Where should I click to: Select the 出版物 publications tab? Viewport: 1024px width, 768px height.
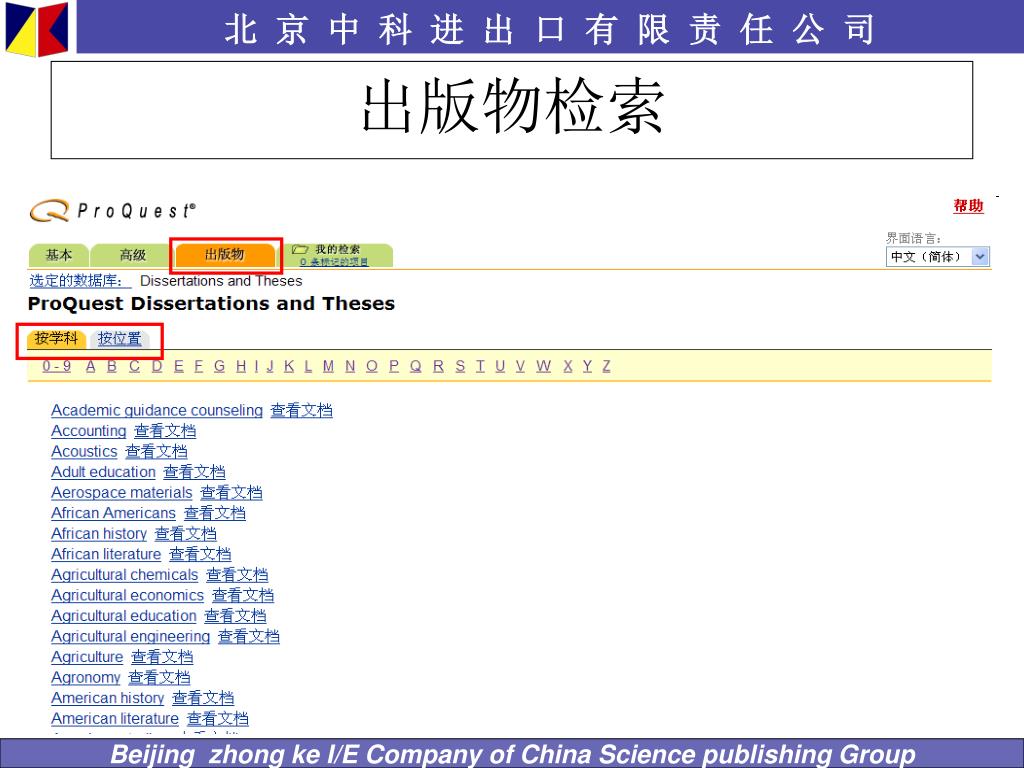coord(225,255)
